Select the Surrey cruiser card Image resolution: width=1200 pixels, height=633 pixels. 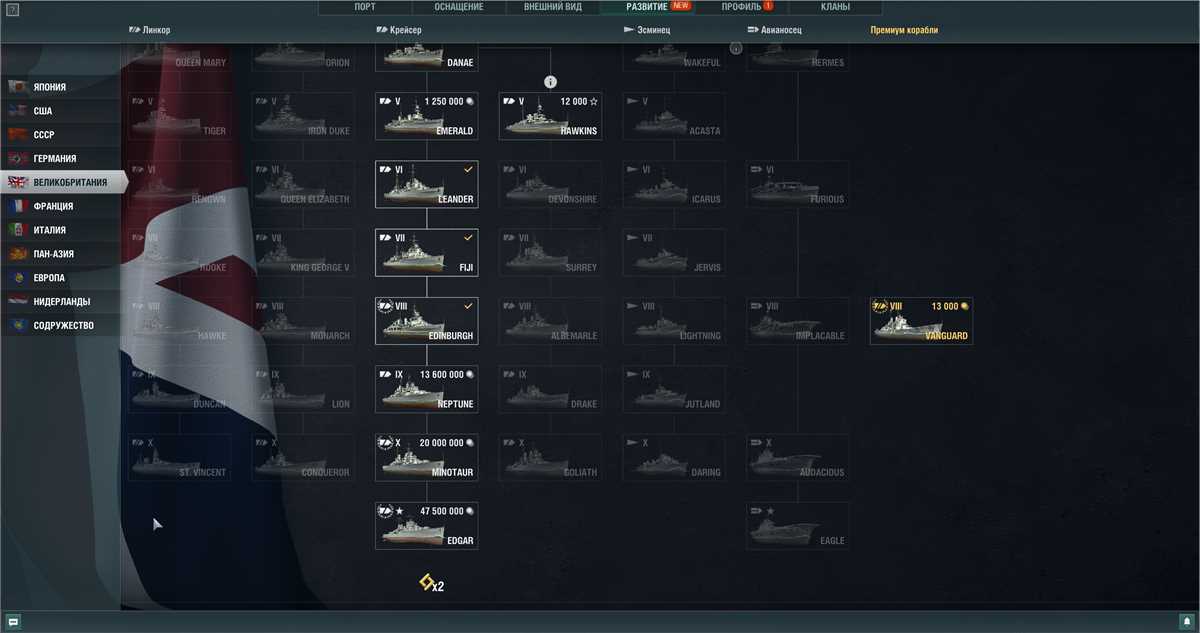pos(550,253)
